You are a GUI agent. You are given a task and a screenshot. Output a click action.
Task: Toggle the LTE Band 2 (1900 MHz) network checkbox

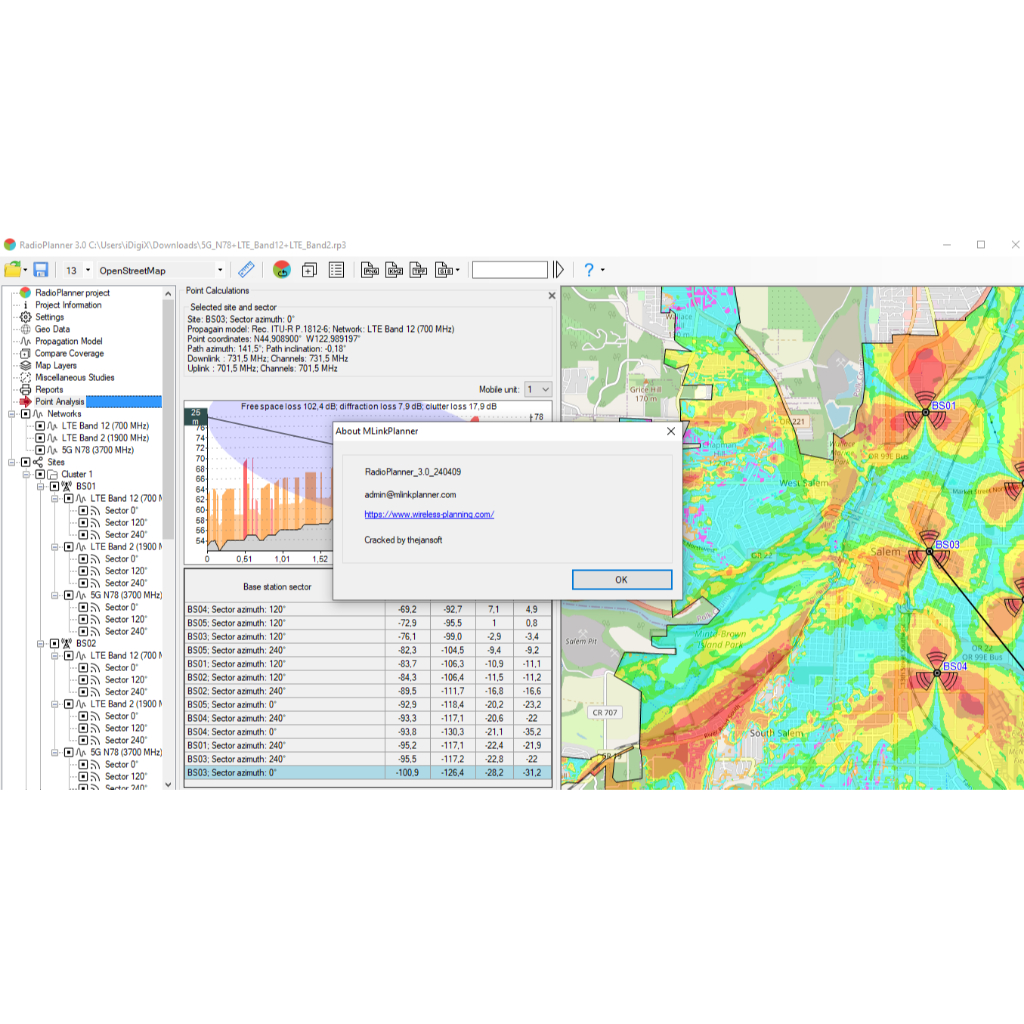pyautogui.click(x=41, y=438)
